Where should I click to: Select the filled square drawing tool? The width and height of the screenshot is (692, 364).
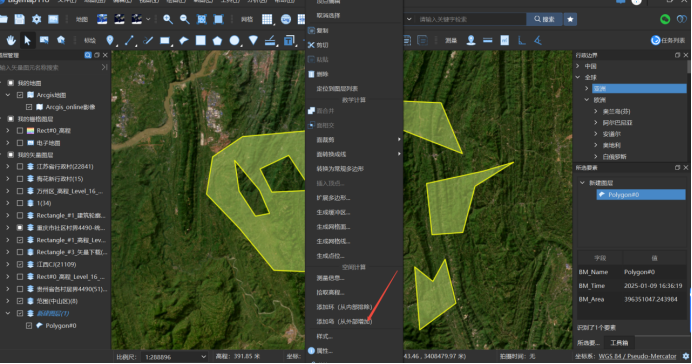pos(201,41)
